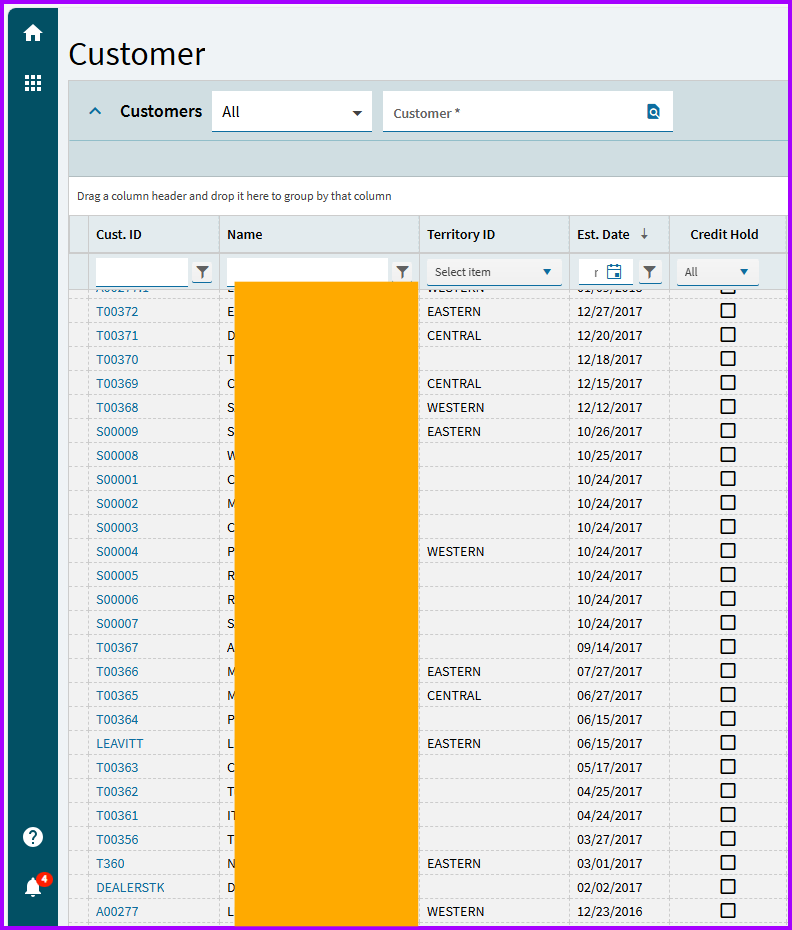Screen dimensions: 792x930
Task: Open the apps grid menu icon
Action: point(33,83)
